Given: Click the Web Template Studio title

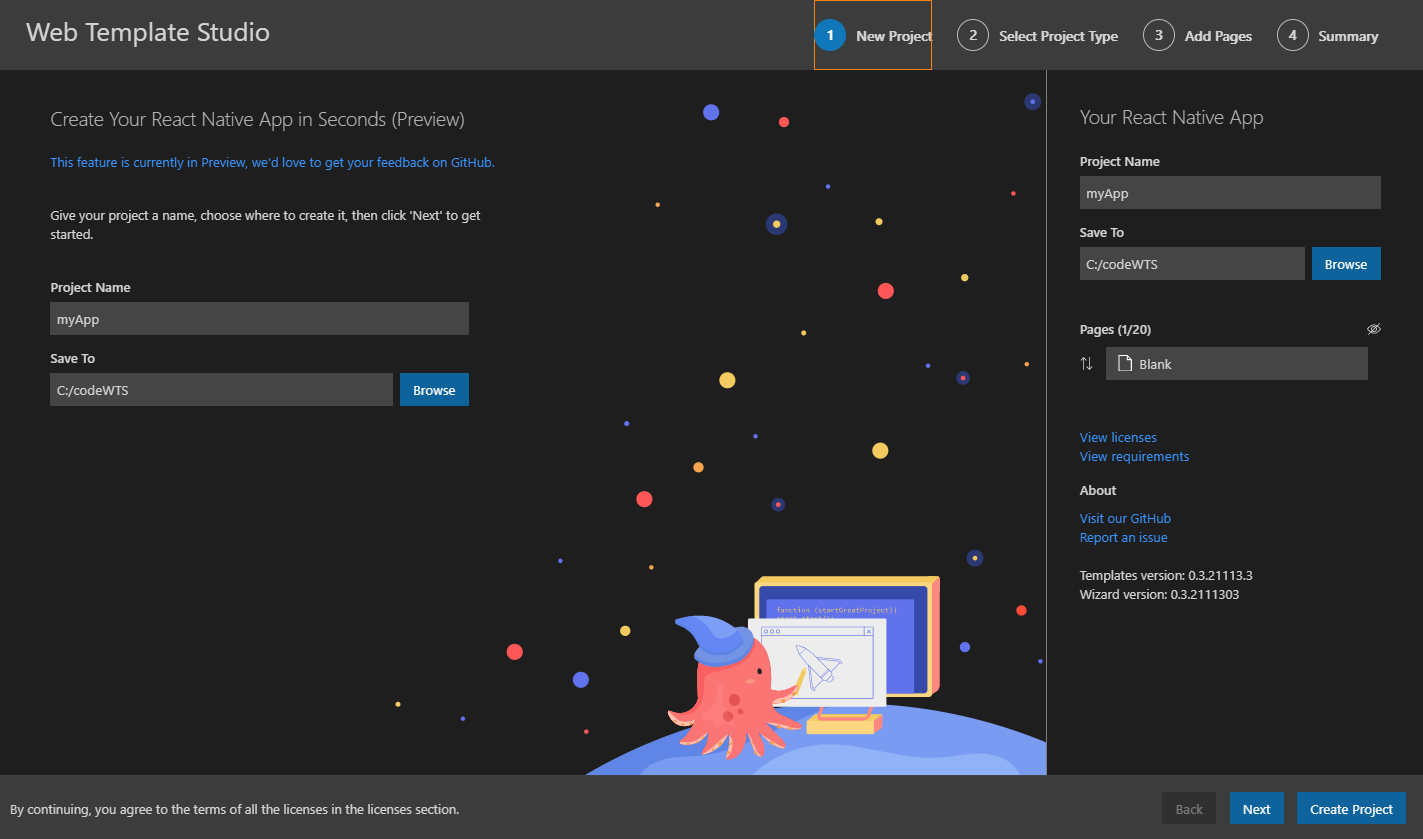Looking at the screenshot, I should click(148, 32).
